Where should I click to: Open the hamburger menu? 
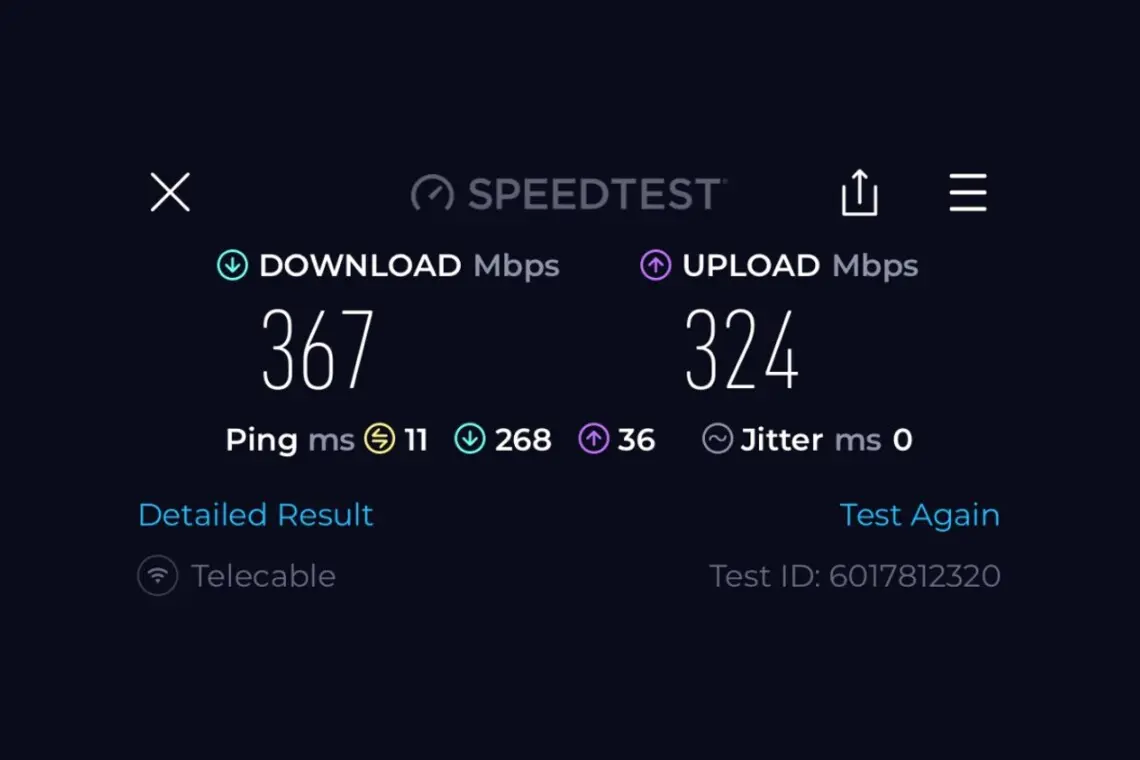coord(968,193)
